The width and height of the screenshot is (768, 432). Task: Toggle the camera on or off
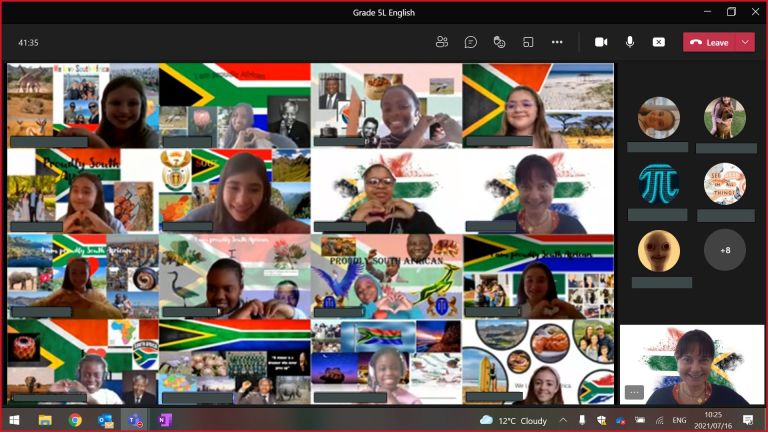601,42
